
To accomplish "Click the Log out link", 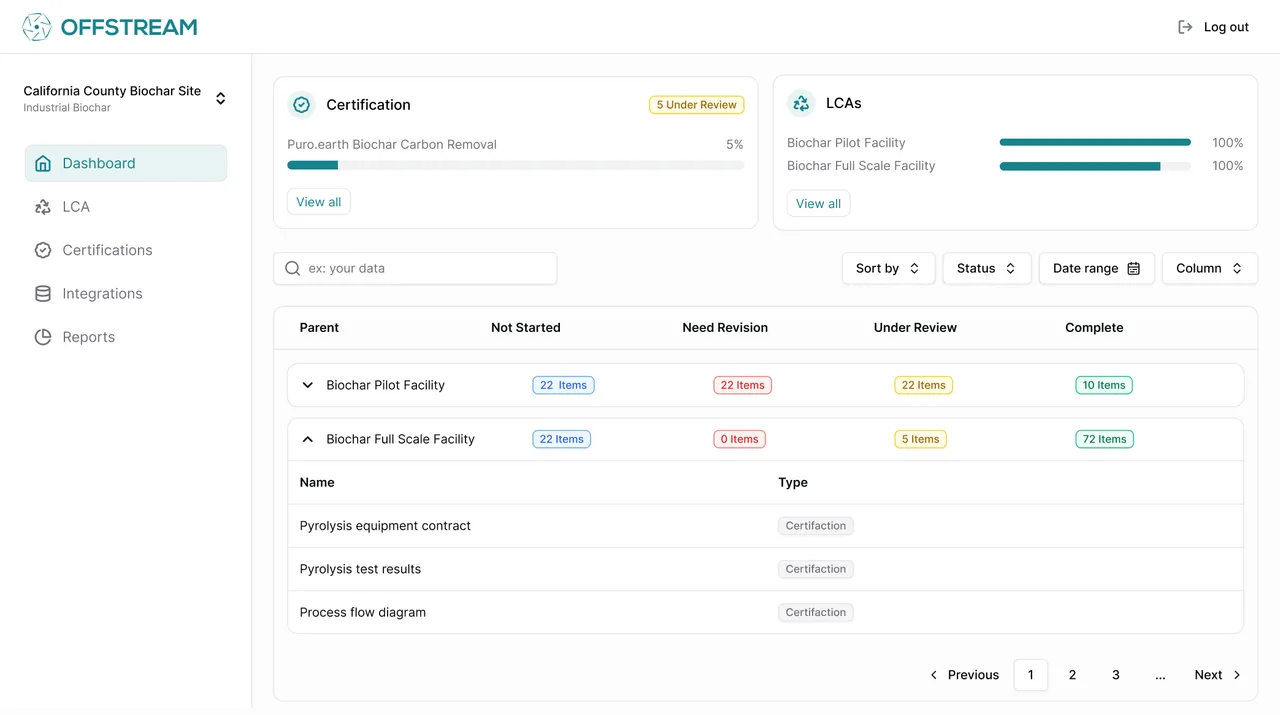I will (x=1213, y=27).
